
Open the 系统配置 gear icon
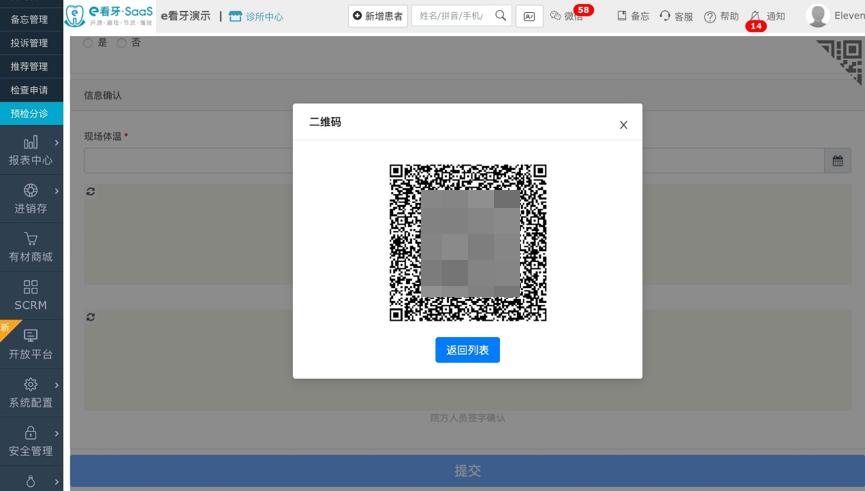click(31, 384)
